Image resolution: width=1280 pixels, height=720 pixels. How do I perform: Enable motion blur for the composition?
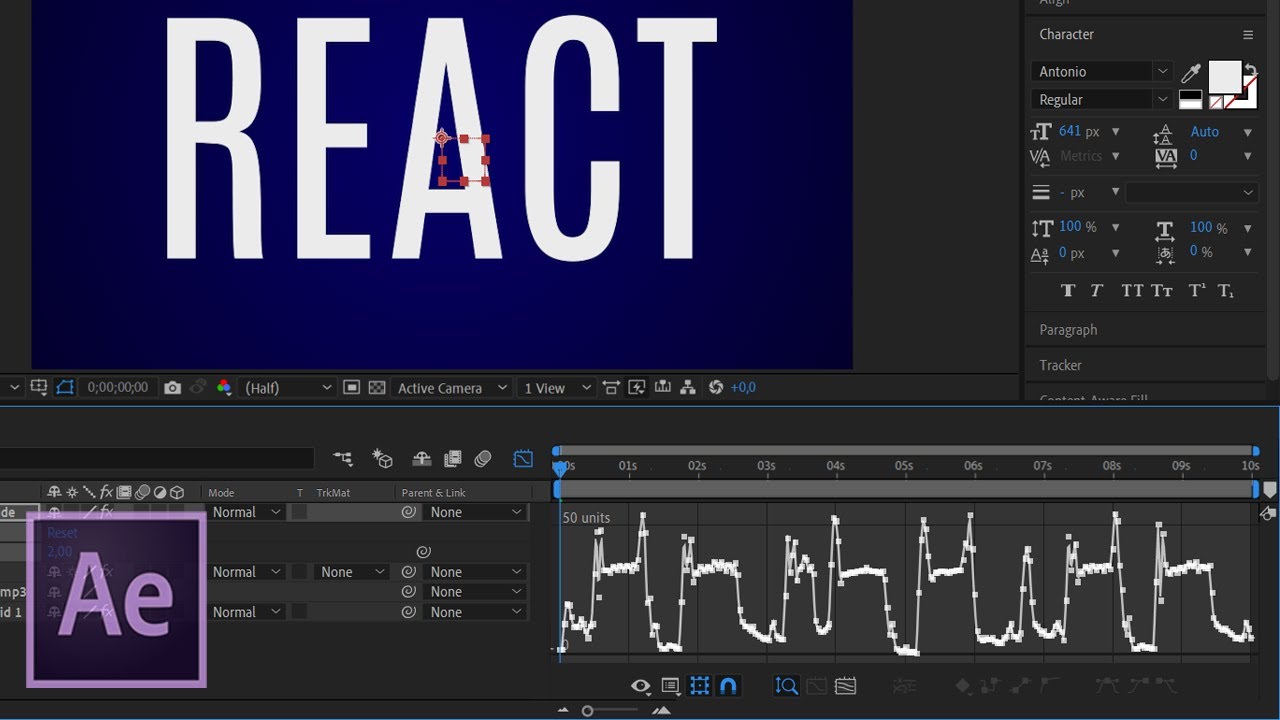[483, 459]
